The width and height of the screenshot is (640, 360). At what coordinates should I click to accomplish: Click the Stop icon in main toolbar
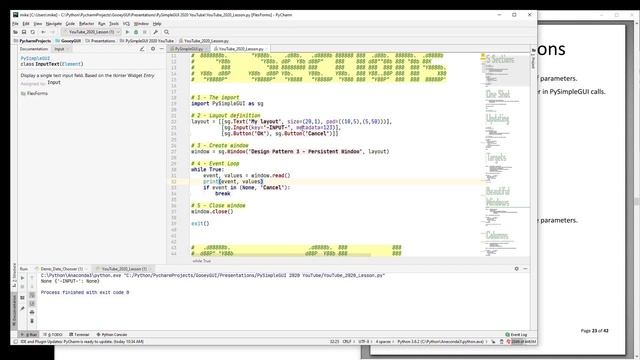coord(144,32)
